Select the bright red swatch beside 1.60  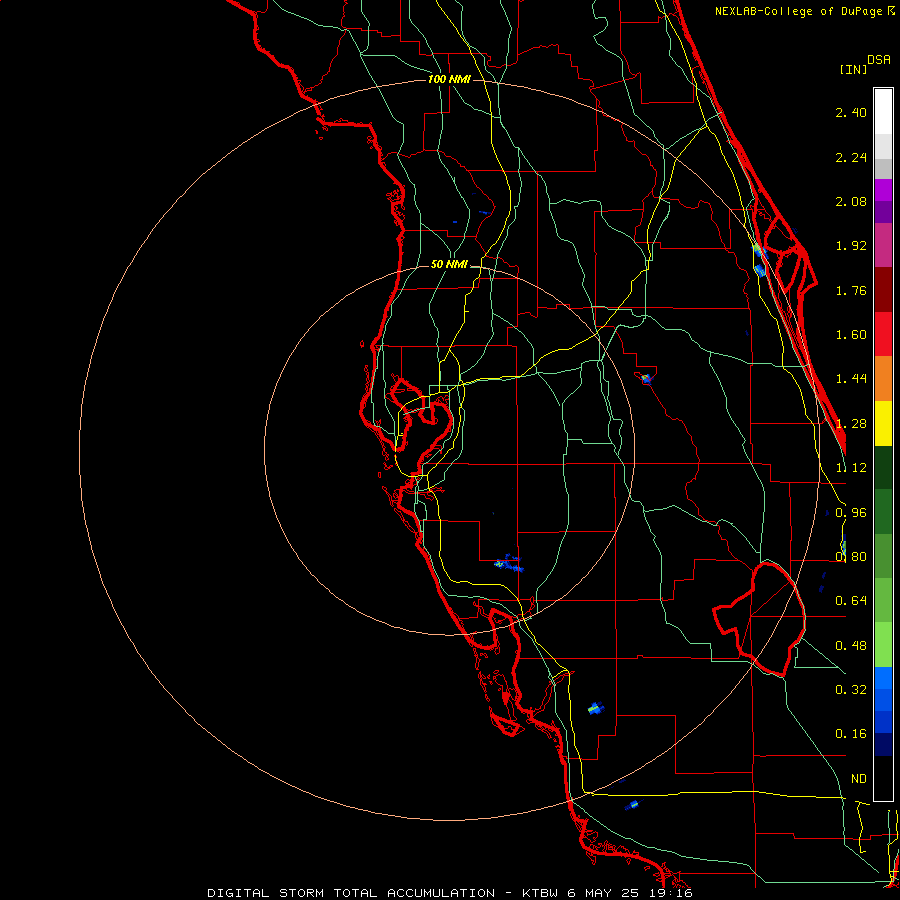coord(883,334)
